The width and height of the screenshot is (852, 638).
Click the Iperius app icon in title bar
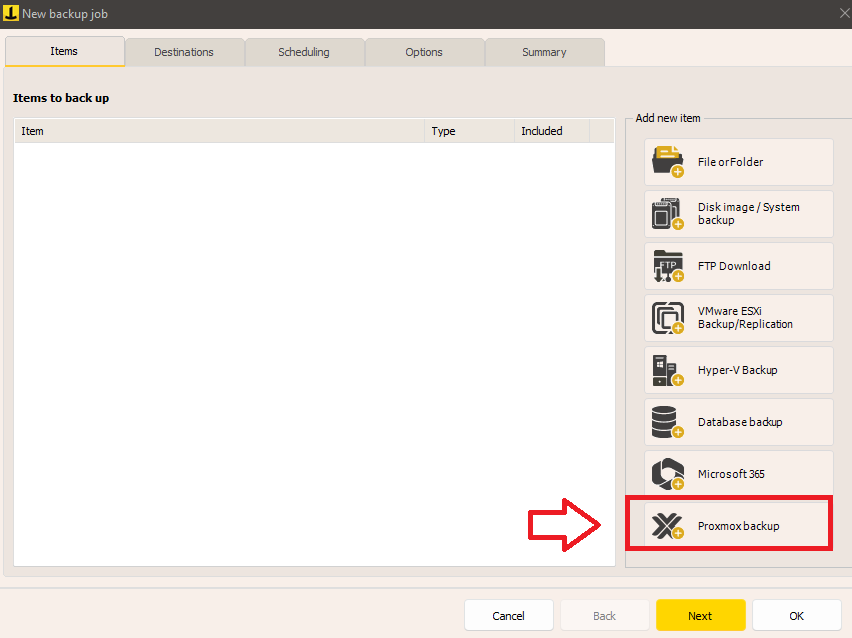[11, 14]
